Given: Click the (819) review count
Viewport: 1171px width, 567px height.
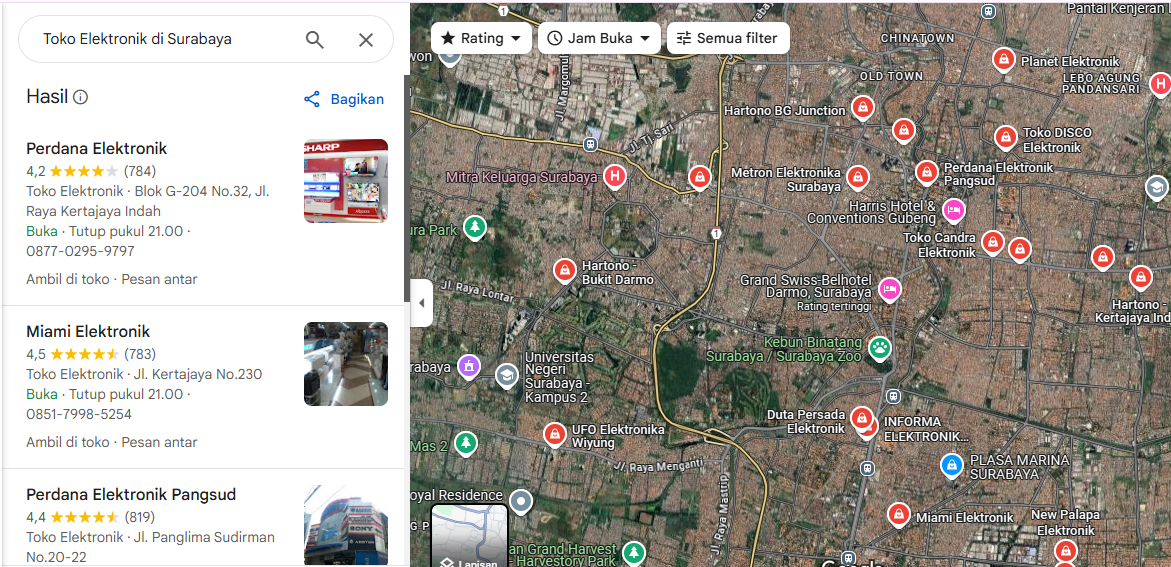Looking at the screenshot, I should pyautogui.click(x=140, y=516).
